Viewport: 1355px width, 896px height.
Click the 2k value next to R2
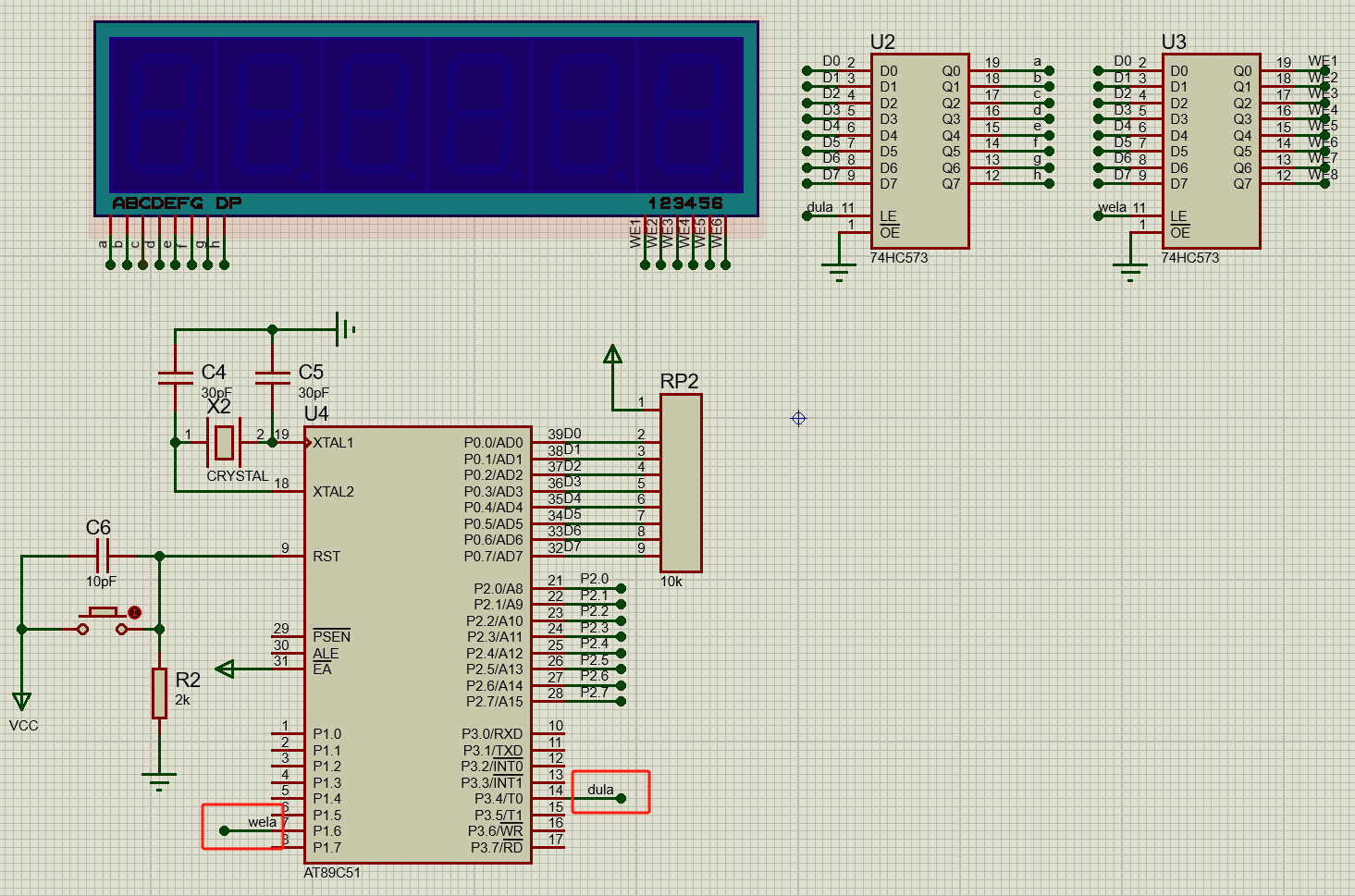[x=183, y=700]
